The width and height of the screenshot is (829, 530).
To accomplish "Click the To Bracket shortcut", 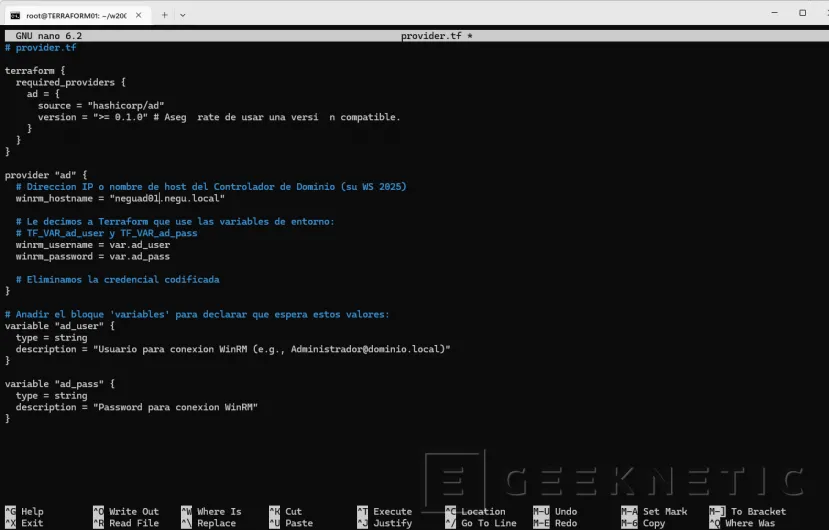I will 748,511.
